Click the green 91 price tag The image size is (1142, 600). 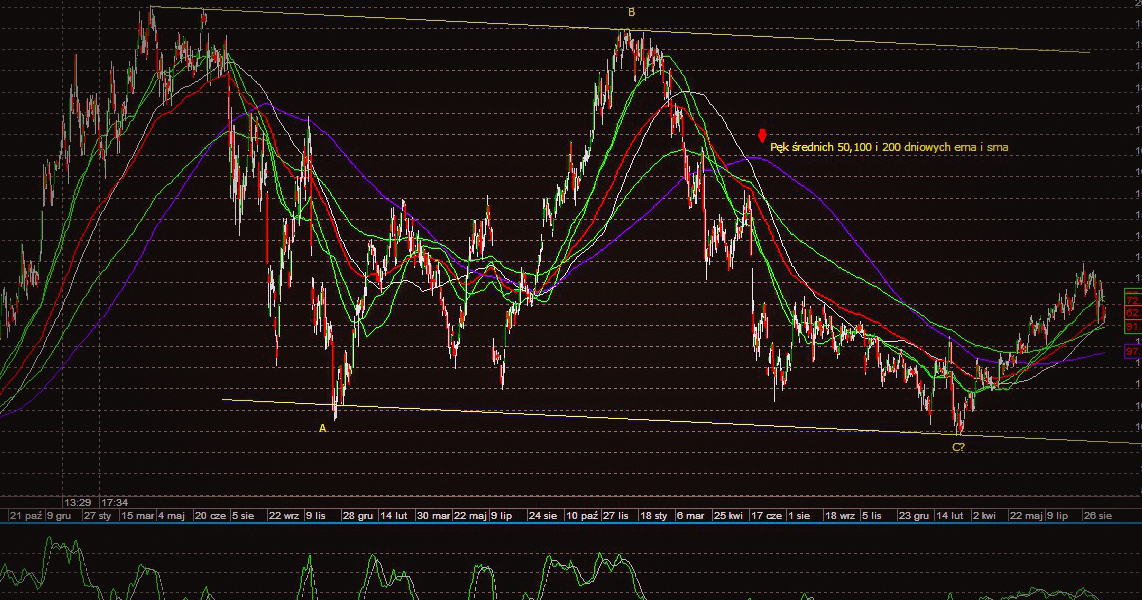[x=1132, y=327]
